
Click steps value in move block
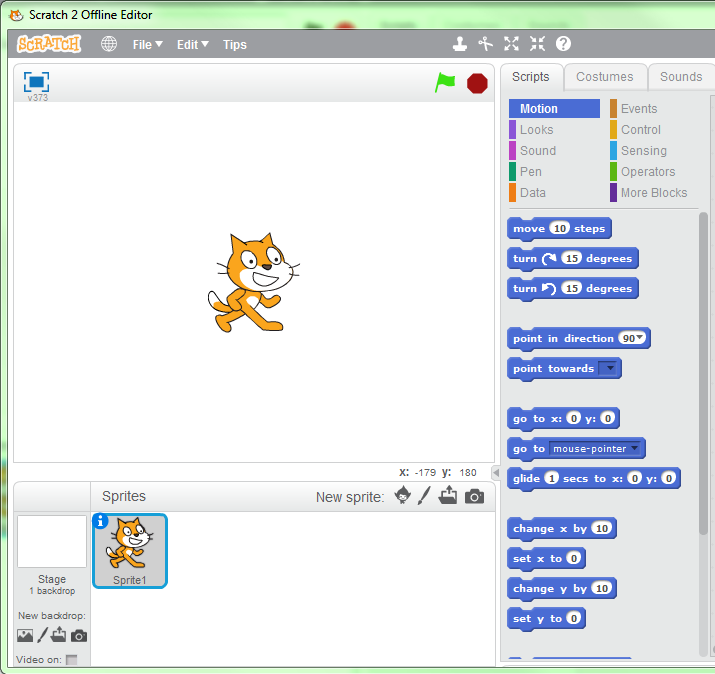click(560, 228)
